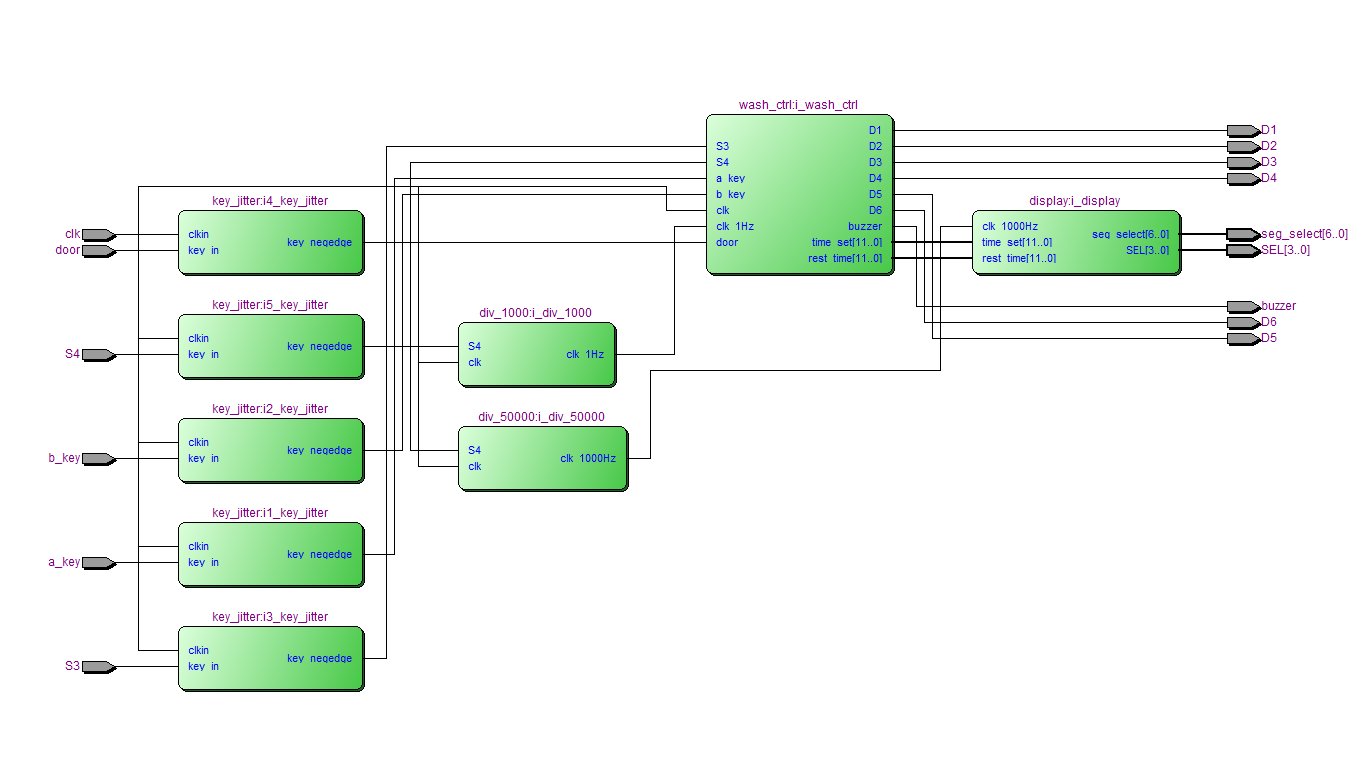Viewport: 1364px width, 757px height.
Task: Click key_negedge output port of i1_key_jitter
Action: coord(319,555)
